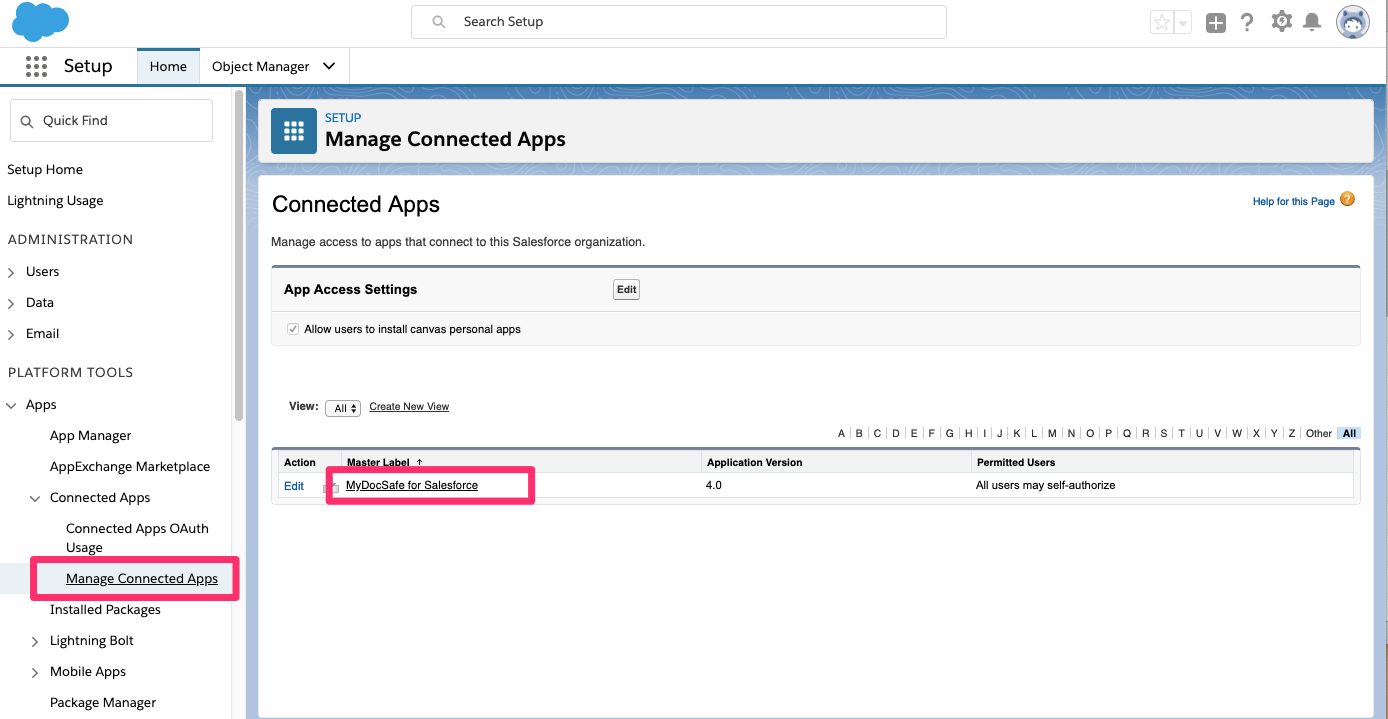Image resolution: width=1388 pixels, height=719 pixels.
Task: Click the Favorites star icon
Action: [x=1162, y=22]
